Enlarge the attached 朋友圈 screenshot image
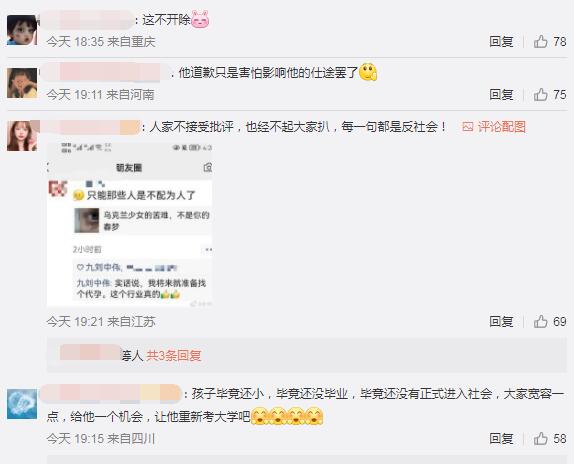 click(x=130, y=224)
